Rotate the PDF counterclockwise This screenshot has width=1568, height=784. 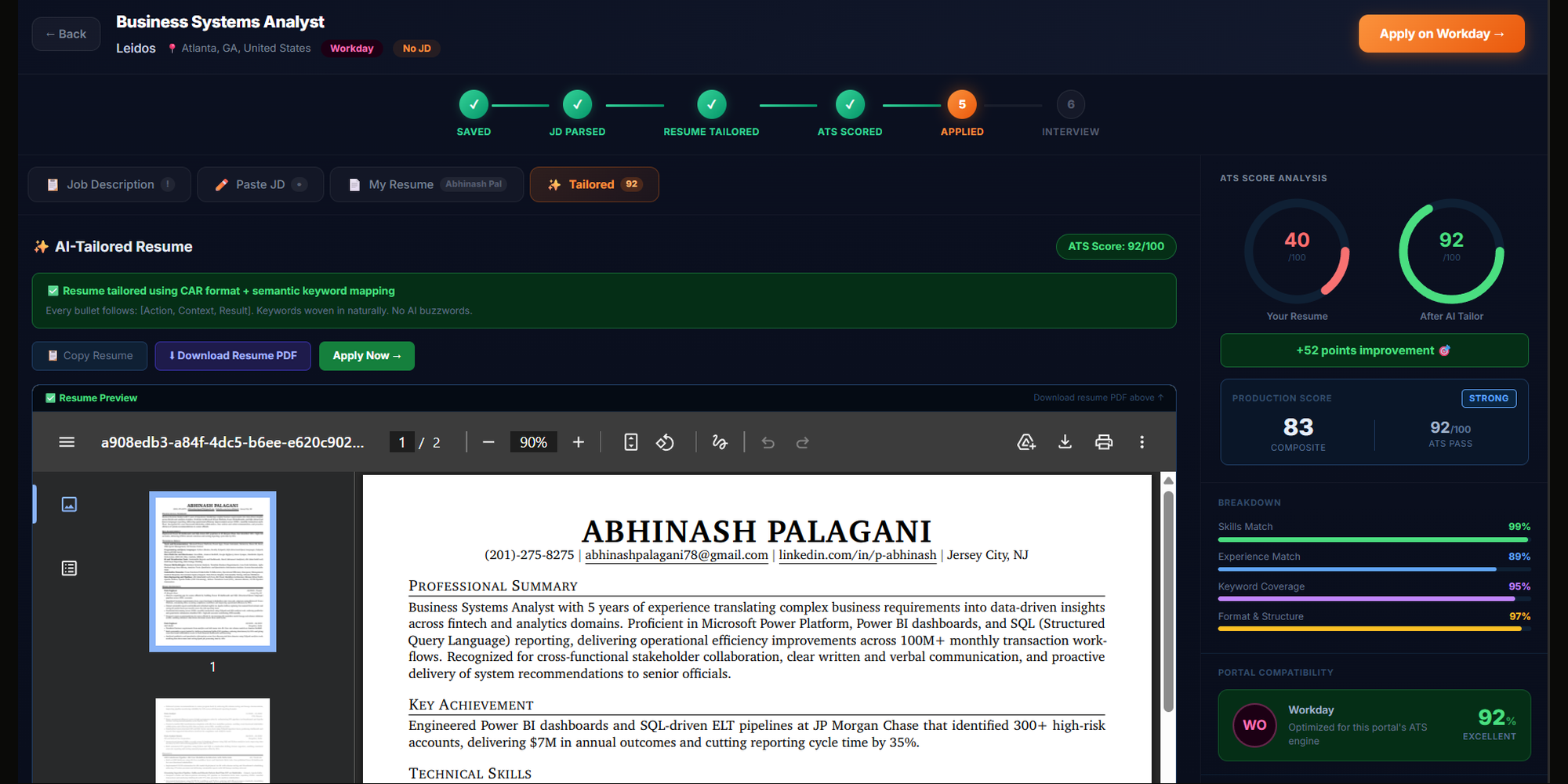pyautogui.click(x=665, y=442)
